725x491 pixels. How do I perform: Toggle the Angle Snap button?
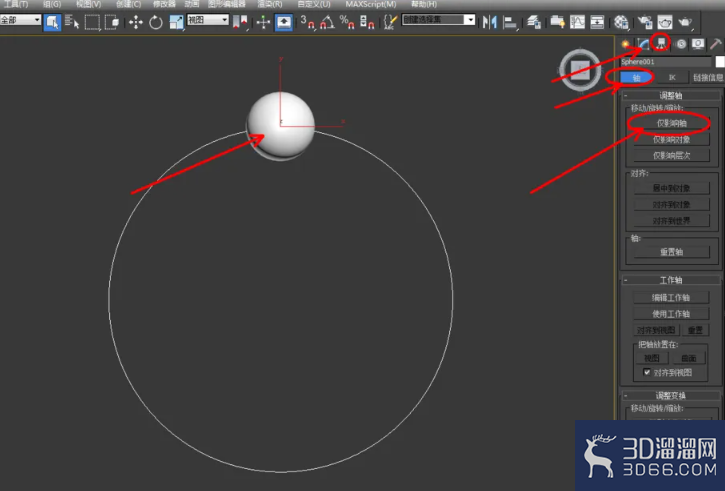(327, 22)
